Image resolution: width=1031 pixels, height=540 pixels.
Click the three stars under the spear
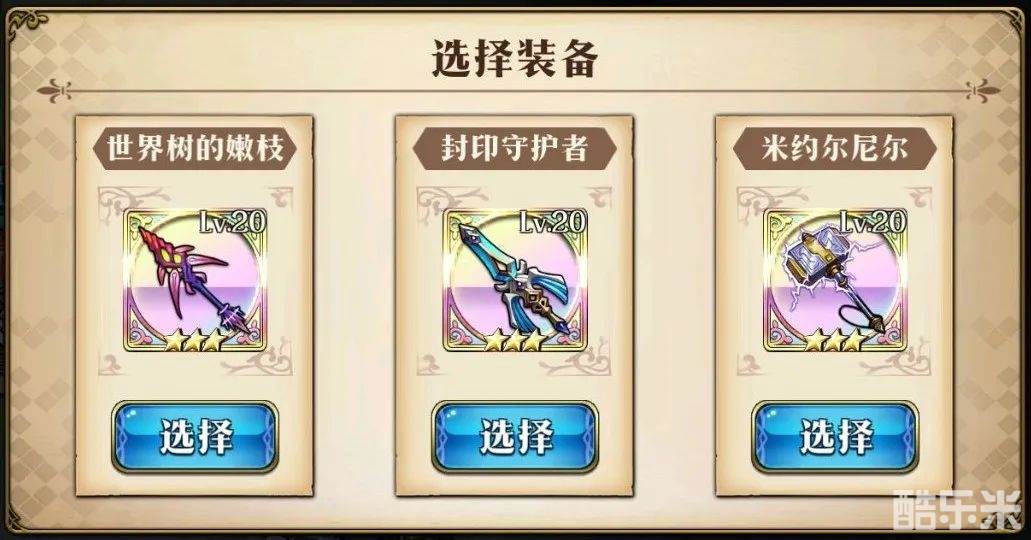(195, 341)
